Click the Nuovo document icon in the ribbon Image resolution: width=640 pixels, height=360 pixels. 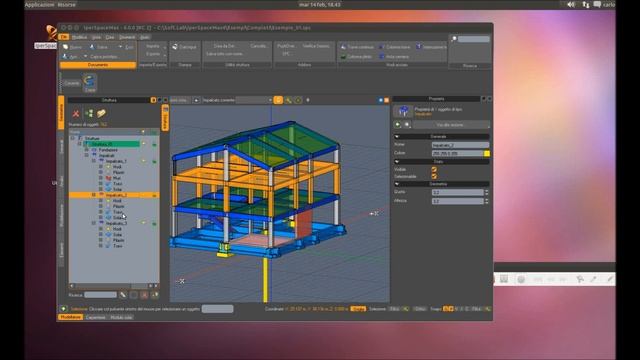(x=66, y=47)
